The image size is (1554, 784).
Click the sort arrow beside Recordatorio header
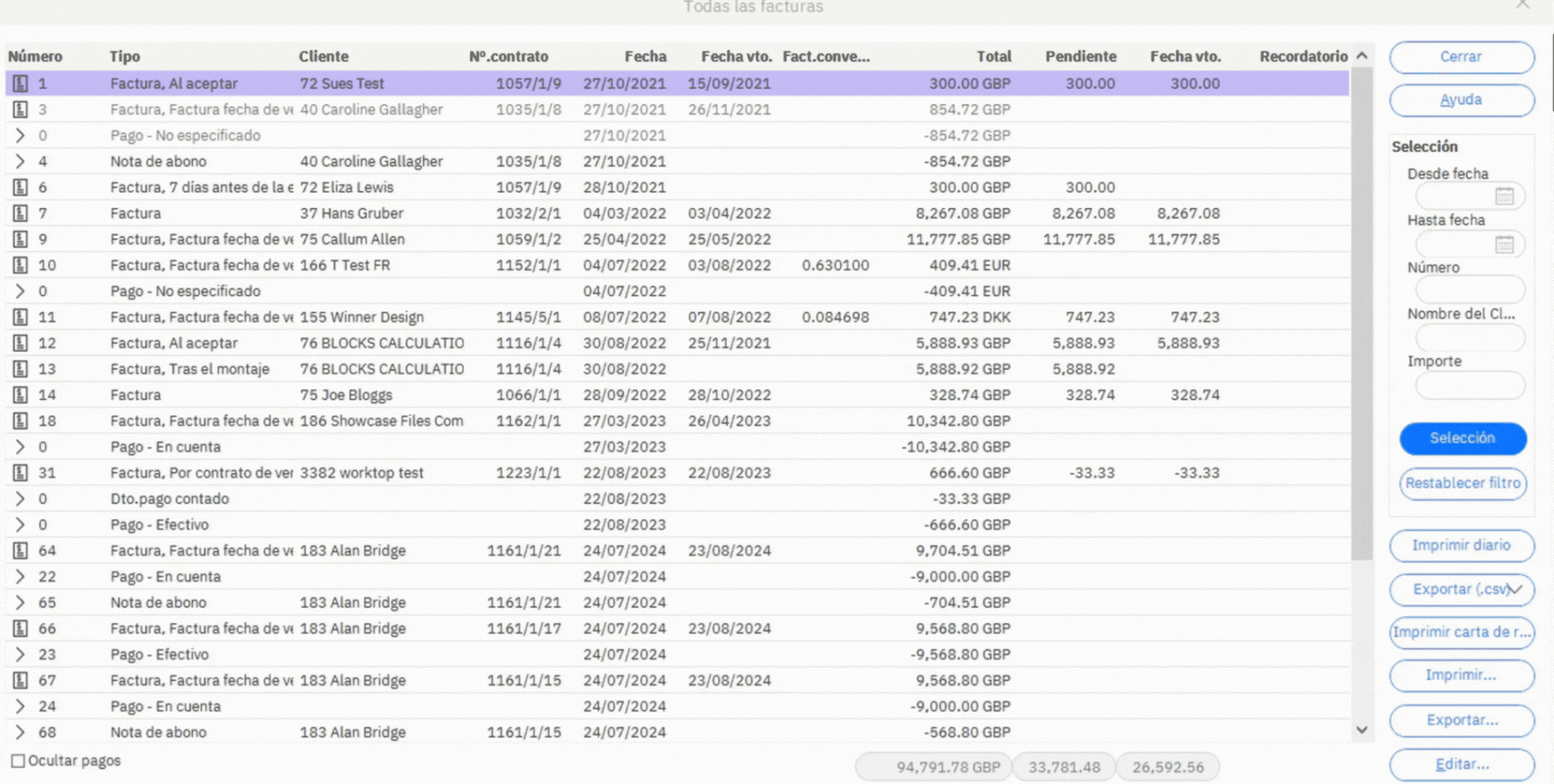point(1361,54)
